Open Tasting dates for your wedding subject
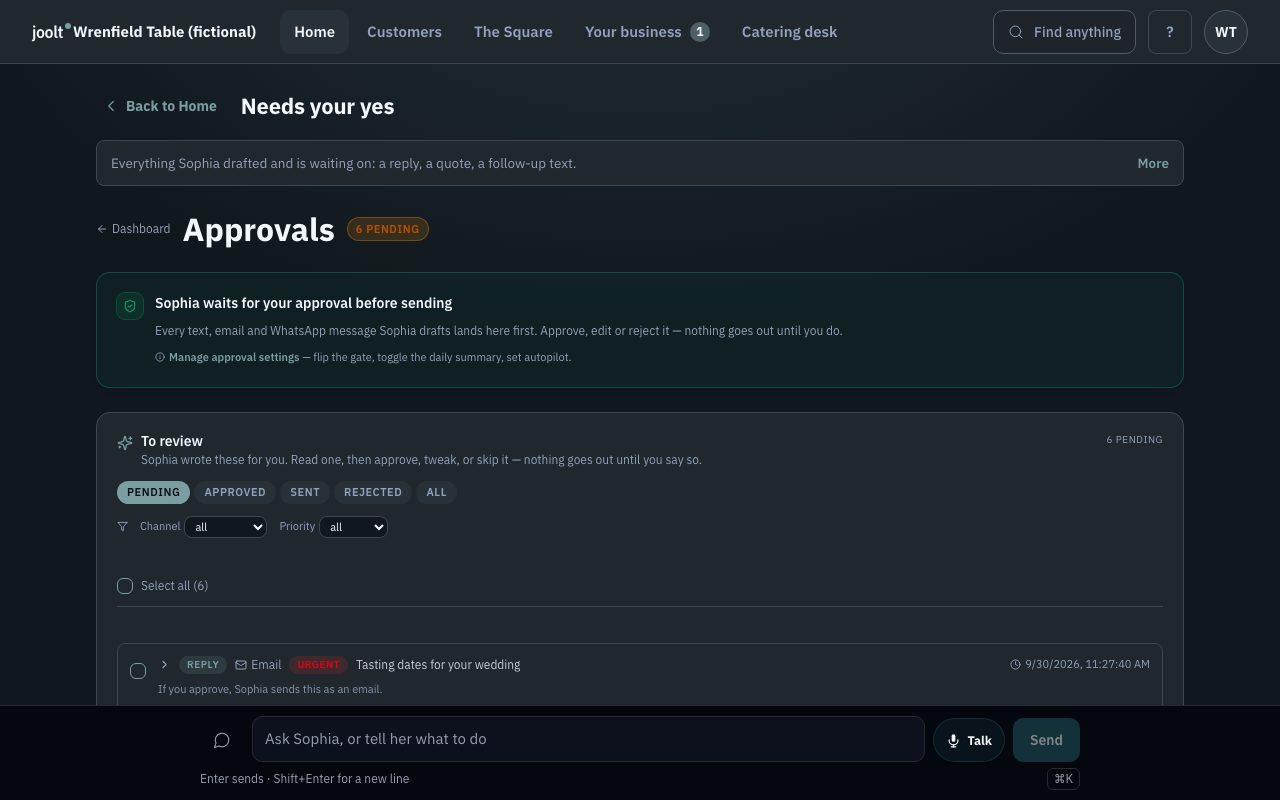 438,665
